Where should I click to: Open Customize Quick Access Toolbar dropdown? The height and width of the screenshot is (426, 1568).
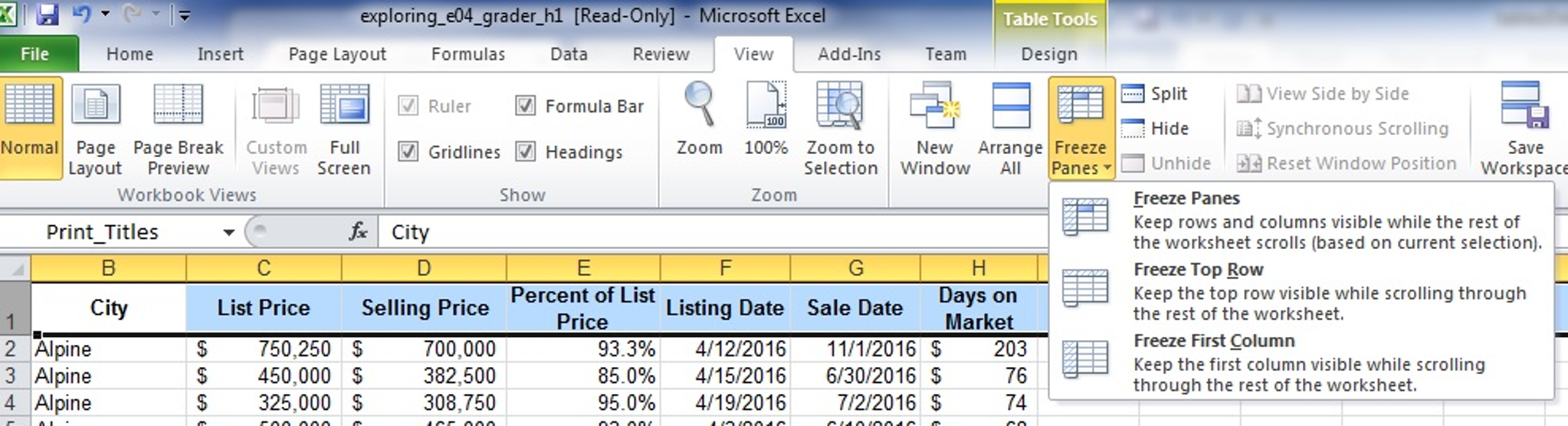[x=185, y=15]
